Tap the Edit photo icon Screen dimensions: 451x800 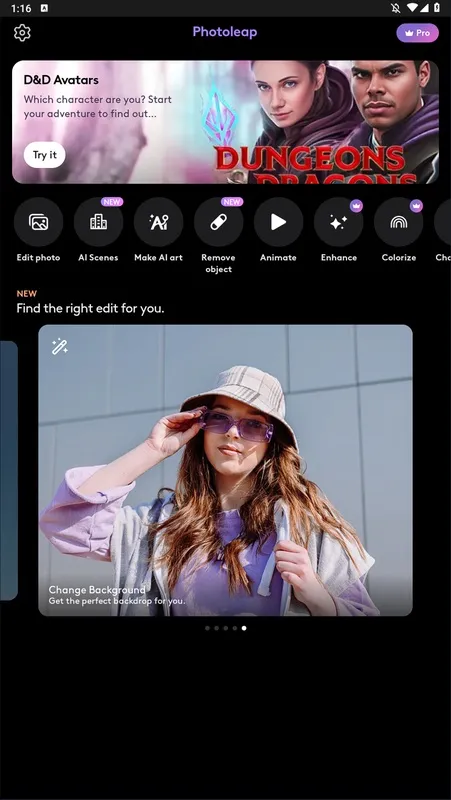(x=38, y=222)
